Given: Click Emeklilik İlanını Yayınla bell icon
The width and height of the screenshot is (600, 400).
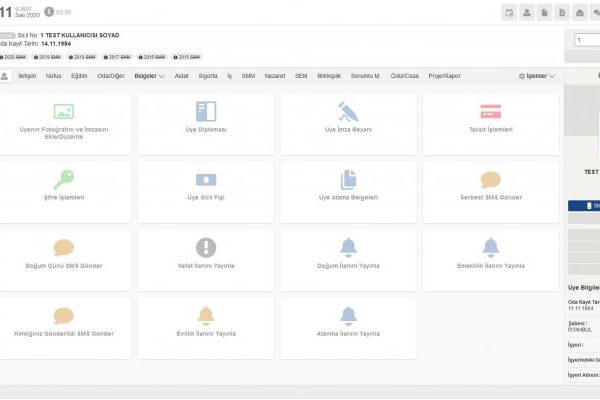Looking at the screenshot, I should [491, 248].
